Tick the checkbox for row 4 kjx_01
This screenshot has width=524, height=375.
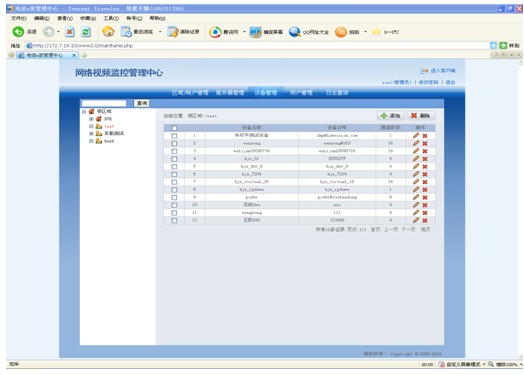(174, 159)
